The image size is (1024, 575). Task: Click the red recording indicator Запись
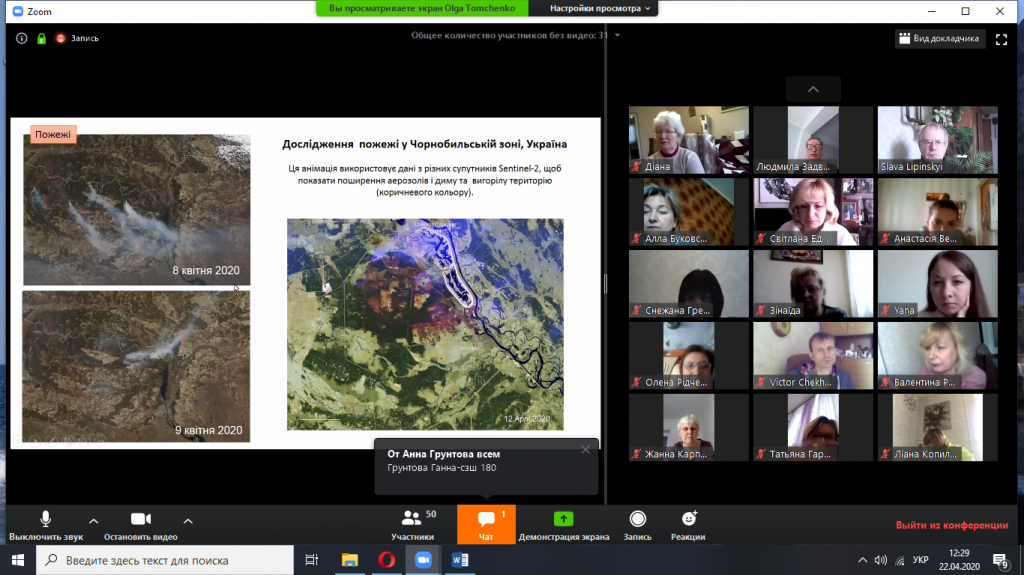77,38
